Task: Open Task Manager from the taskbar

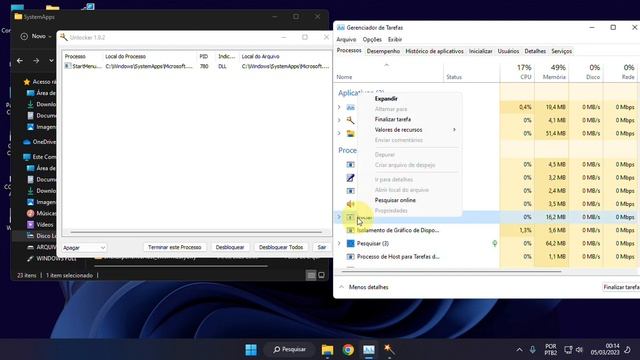Action: click(369, 350)
